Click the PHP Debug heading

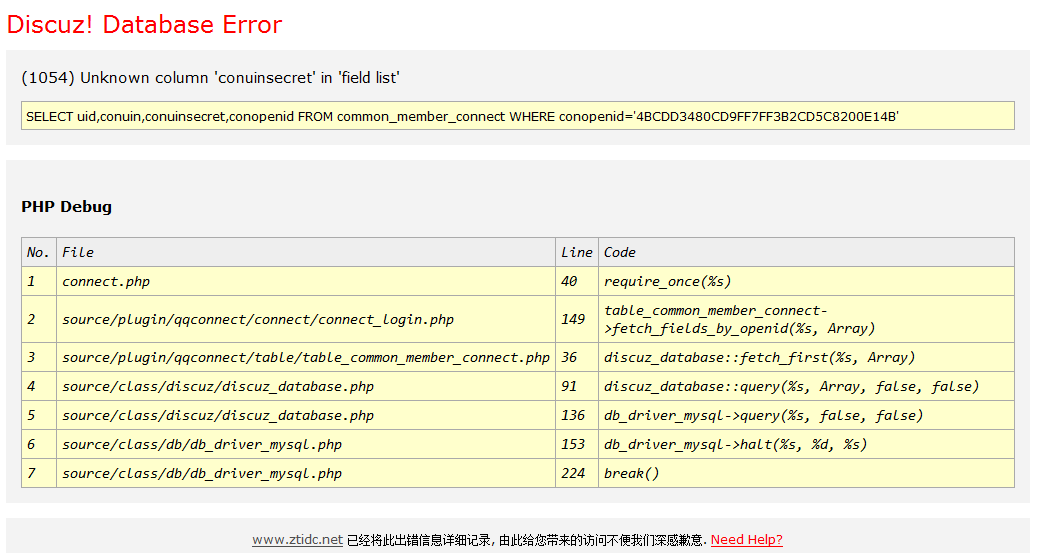(x=66, y=207)
